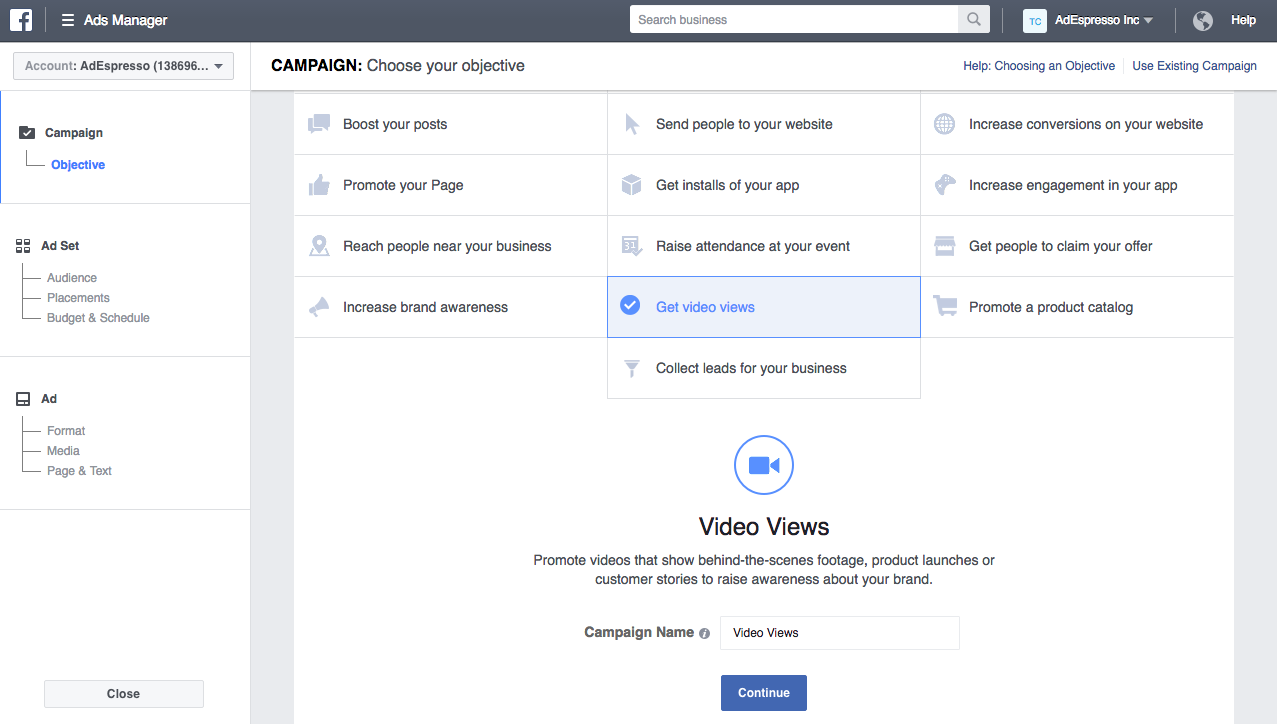
Task: Choose Collect leads for your business
Action: pyautogui.click(x=750, y=368)
